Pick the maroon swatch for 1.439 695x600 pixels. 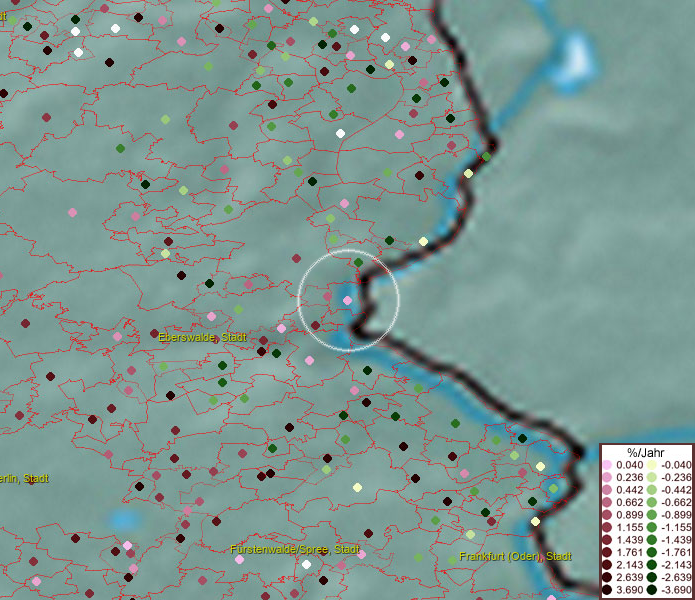607,540
